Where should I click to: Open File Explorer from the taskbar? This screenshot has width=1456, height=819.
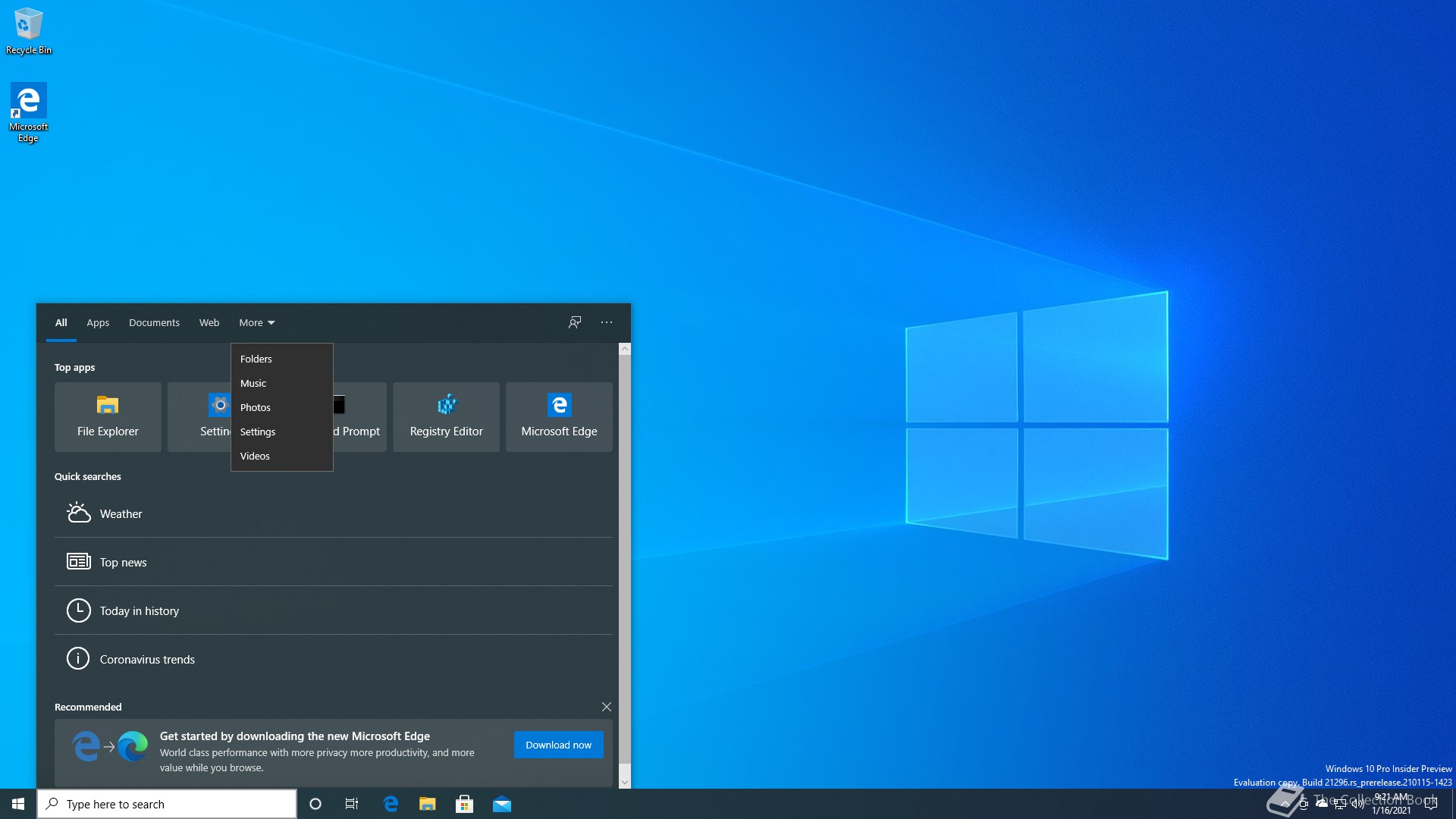pos(428,804)
